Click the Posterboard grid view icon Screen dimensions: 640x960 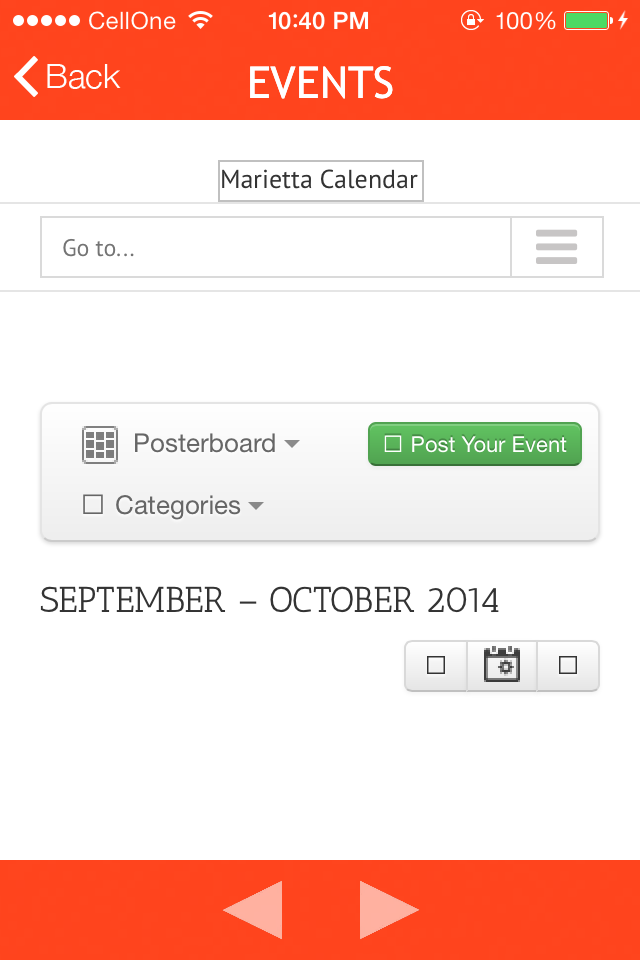coord(100,444)
